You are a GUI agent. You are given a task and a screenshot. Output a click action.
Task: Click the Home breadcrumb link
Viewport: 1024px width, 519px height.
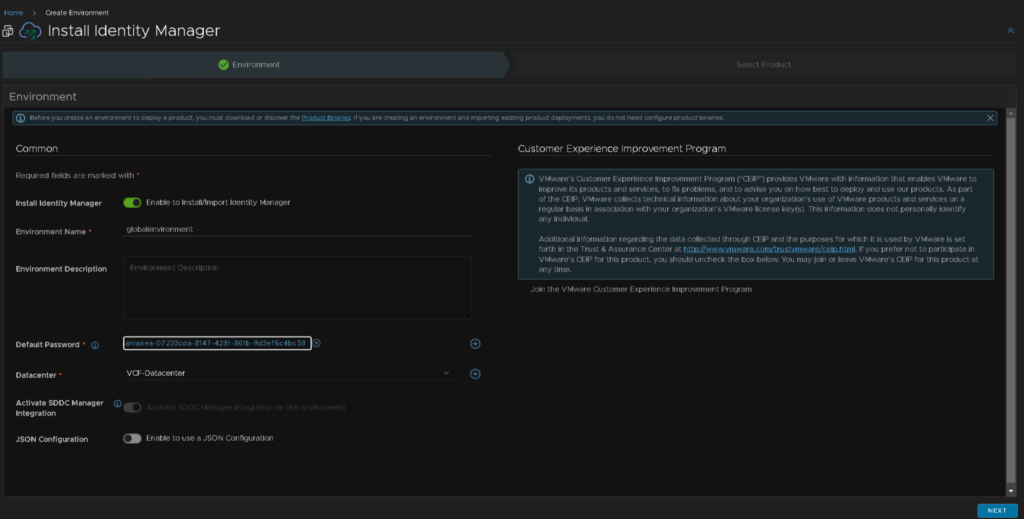pos(13,12)
